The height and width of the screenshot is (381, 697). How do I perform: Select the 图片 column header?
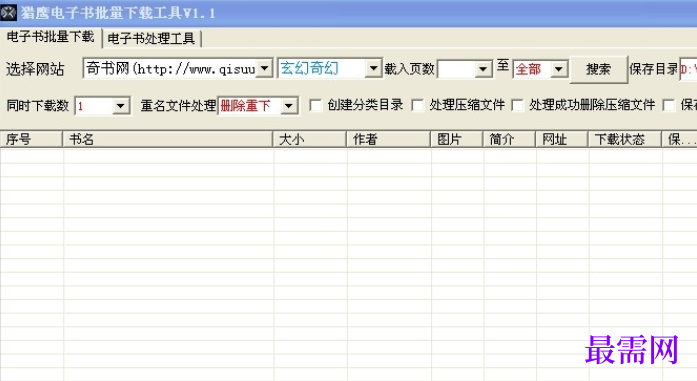tap(457, 140)
